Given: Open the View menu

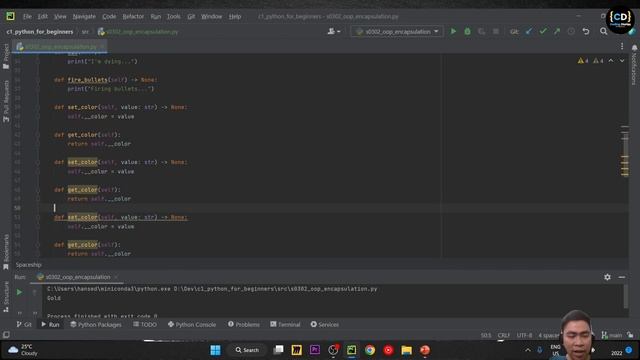Looking at the screenshot, I should [x=60, y=16].
